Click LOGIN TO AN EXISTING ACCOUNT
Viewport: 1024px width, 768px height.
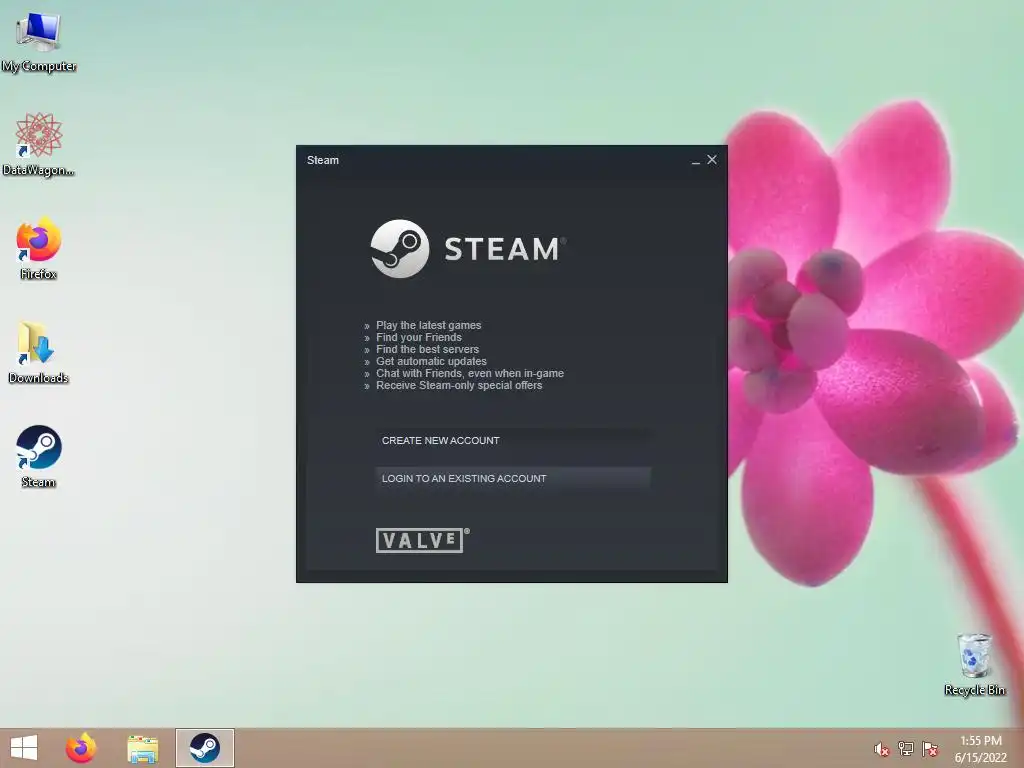point(513,478)
